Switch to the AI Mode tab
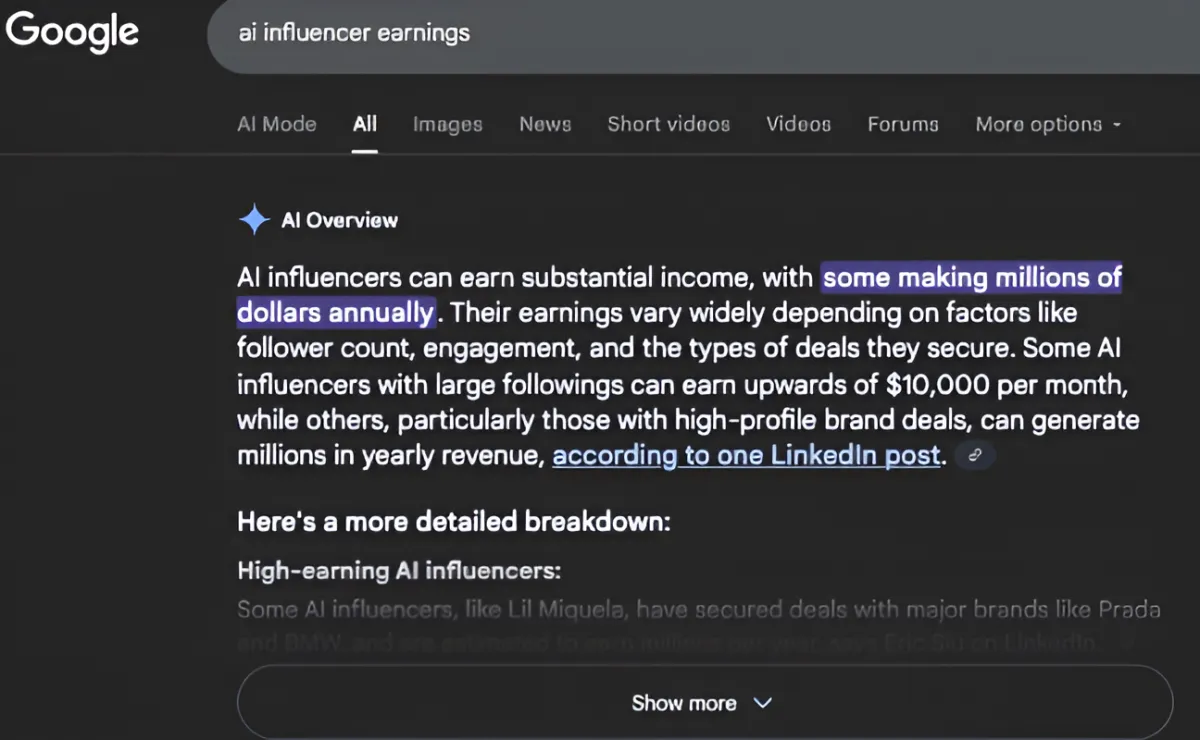This screenshot has height=740, width=1200. click(x=277, y=124)
